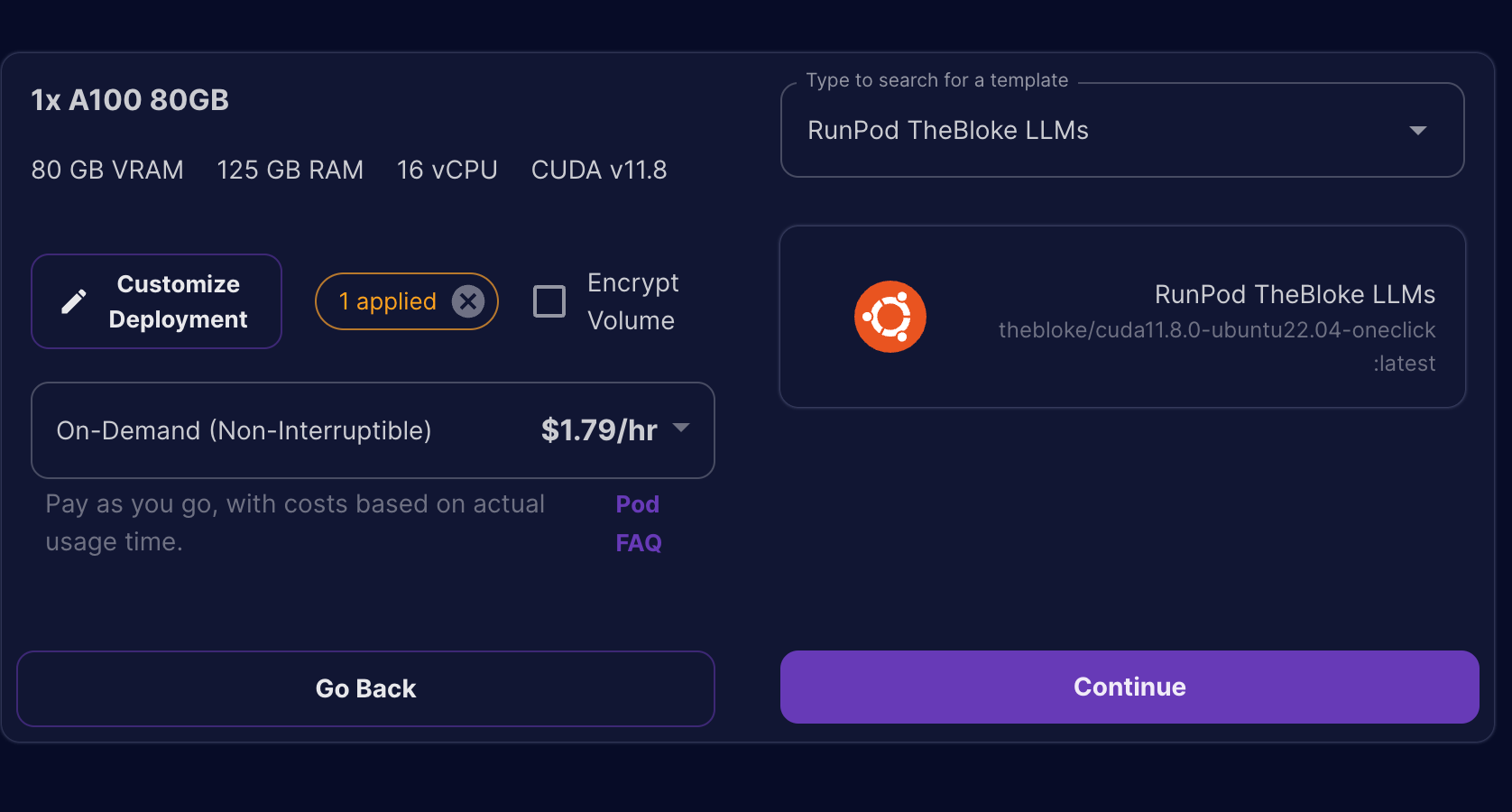Click the $1.79/hr price text
Image resolution: width=1512 pixels, height=812 pixels.
click(x=599, y=430)
